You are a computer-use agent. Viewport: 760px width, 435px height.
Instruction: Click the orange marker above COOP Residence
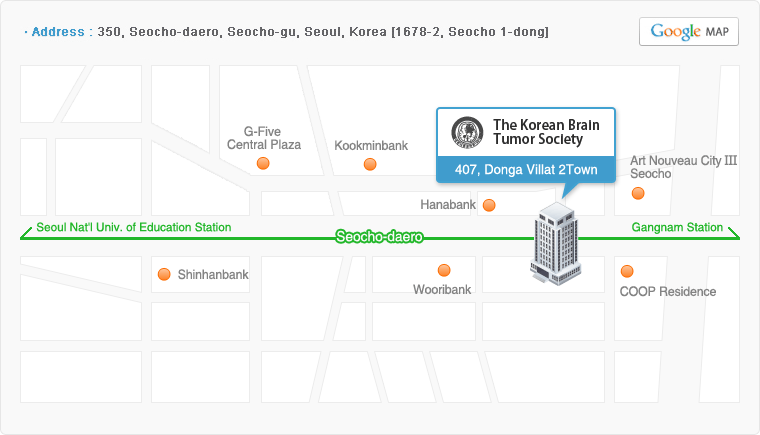627,271
